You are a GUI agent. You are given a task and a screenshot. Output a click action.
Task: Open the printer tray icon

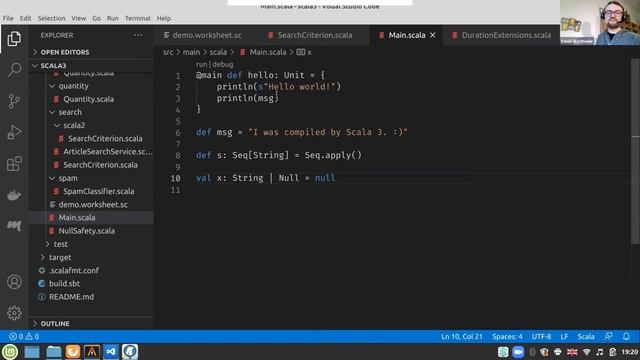click(x=558, y=352)
